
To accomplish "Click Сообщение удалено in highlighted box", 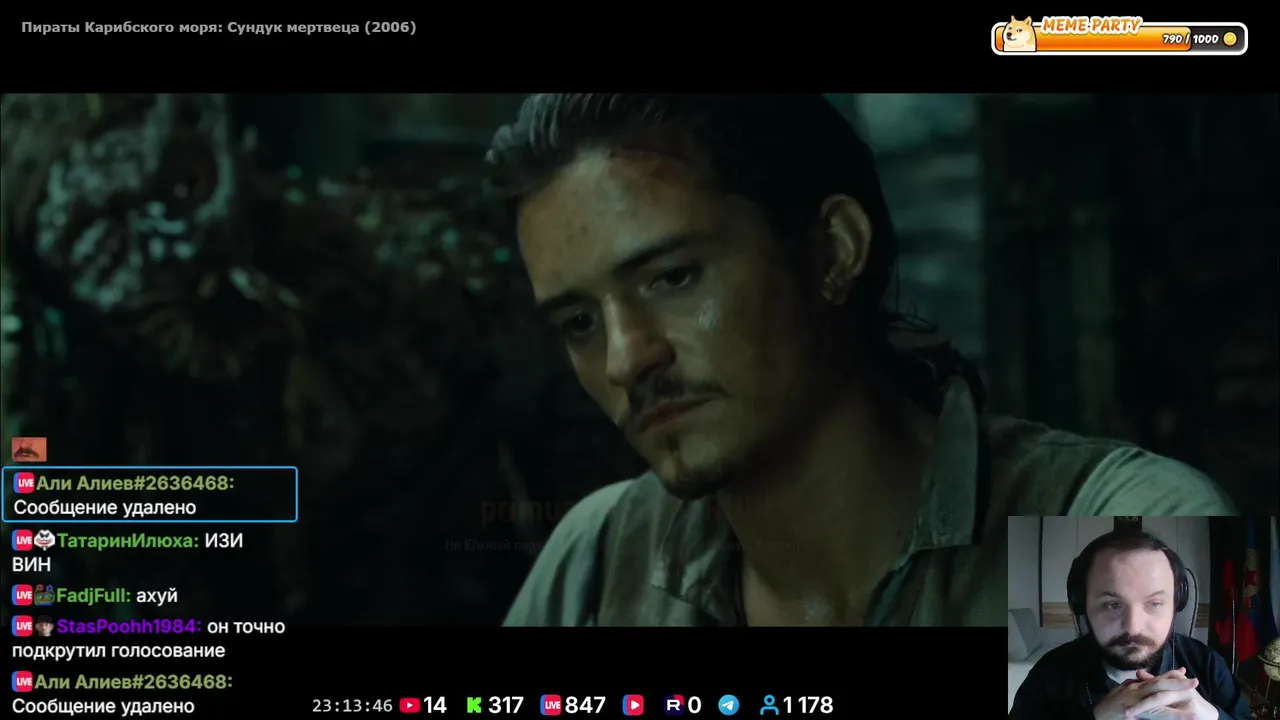I will (x=105, y=508).
